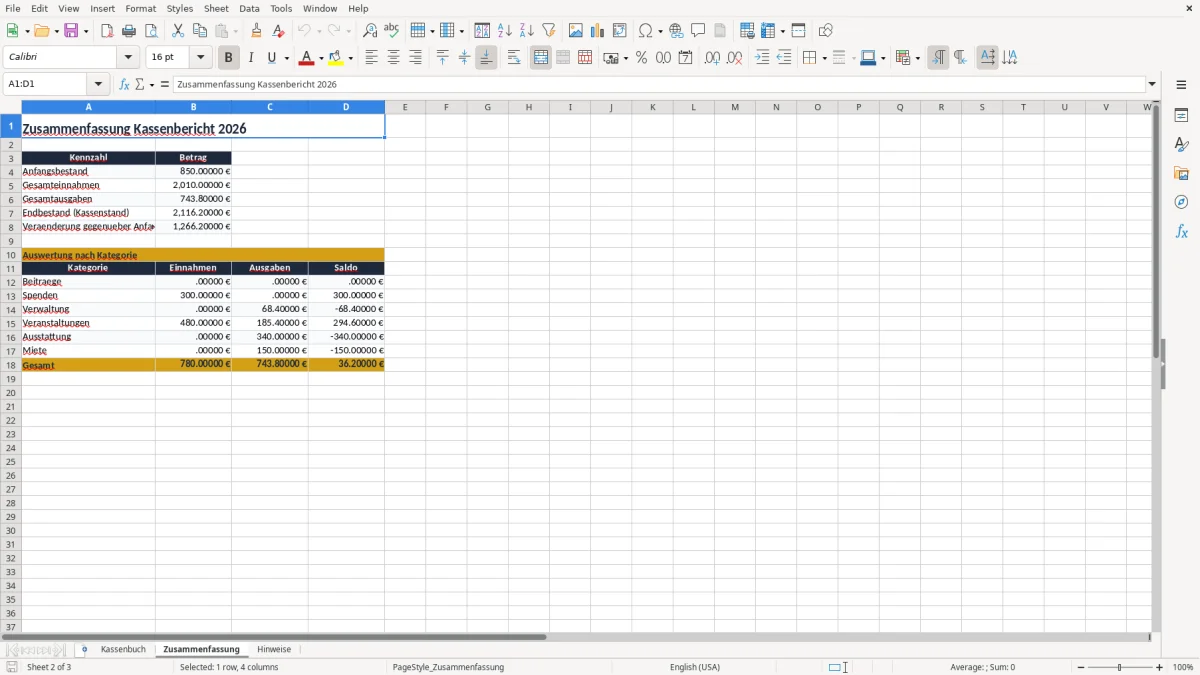Click the formula input line
The width and height of the screenshot is (1200, 675).
tap(658, 84)
